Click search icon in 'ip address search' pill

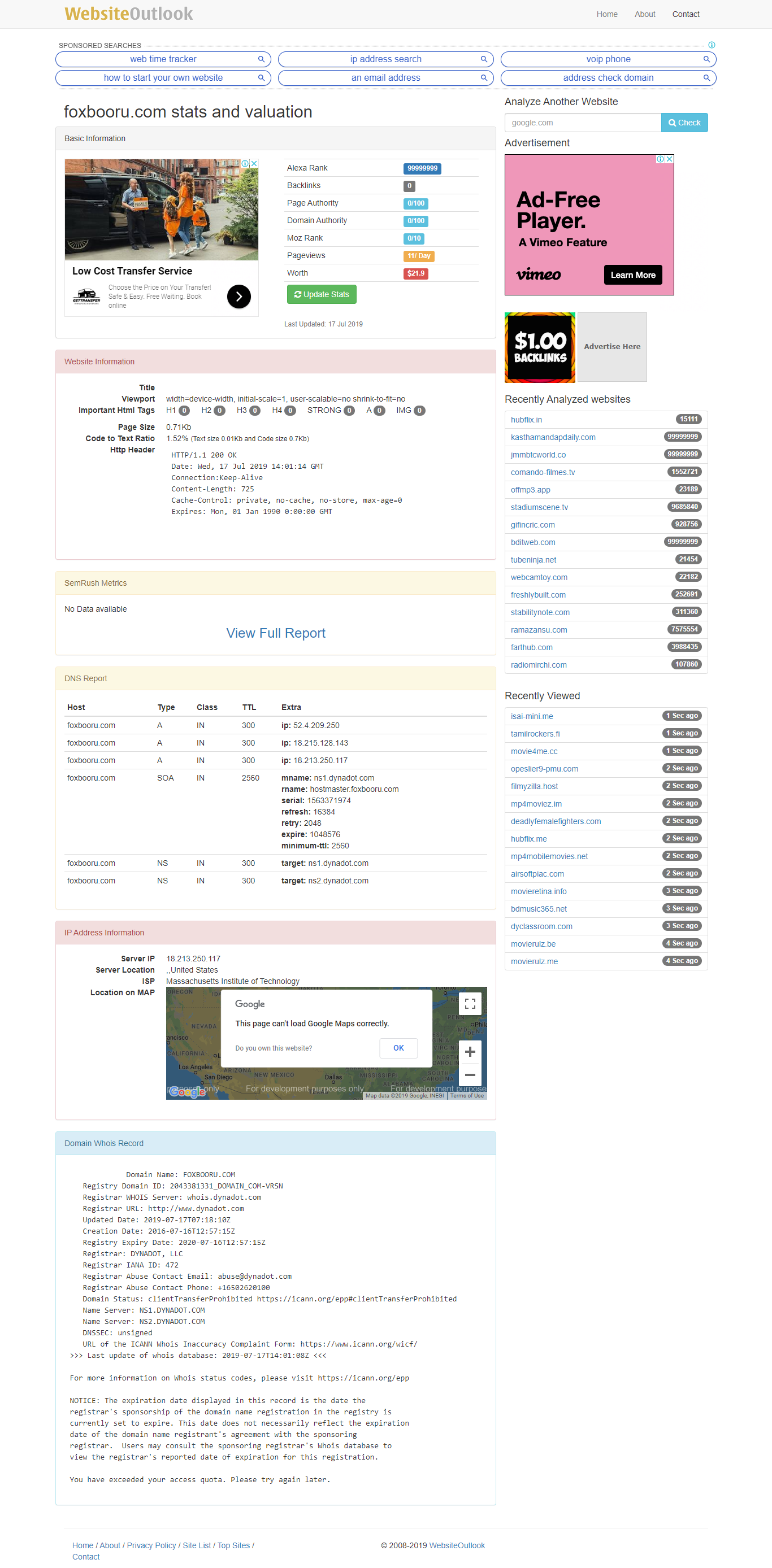[484, 59]
